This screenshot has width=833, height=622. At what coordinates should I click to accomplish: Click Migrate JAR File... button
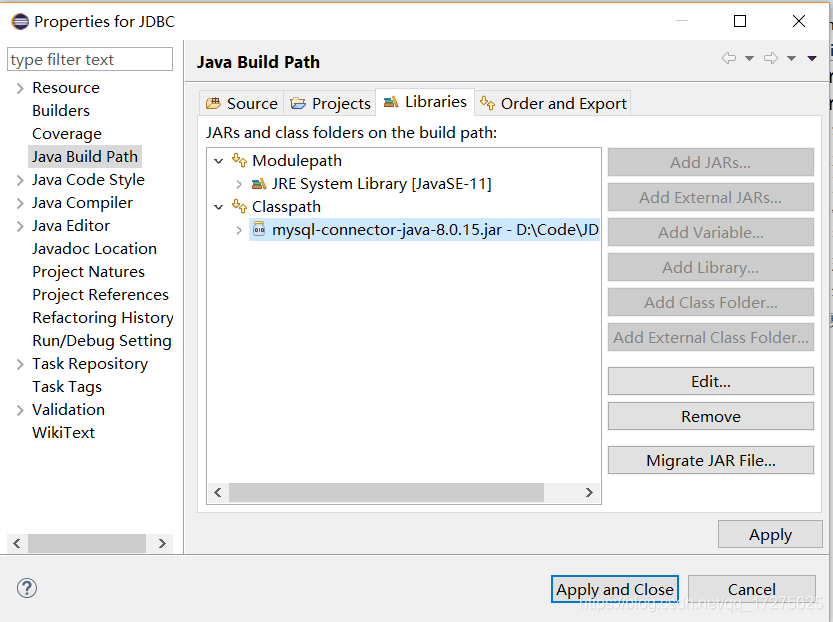point(711,460)
